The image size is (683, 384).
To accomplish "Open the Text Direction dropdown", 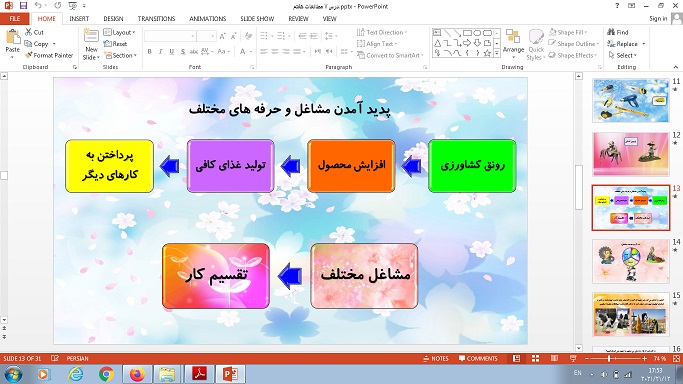I will click(x=382, y=32).
